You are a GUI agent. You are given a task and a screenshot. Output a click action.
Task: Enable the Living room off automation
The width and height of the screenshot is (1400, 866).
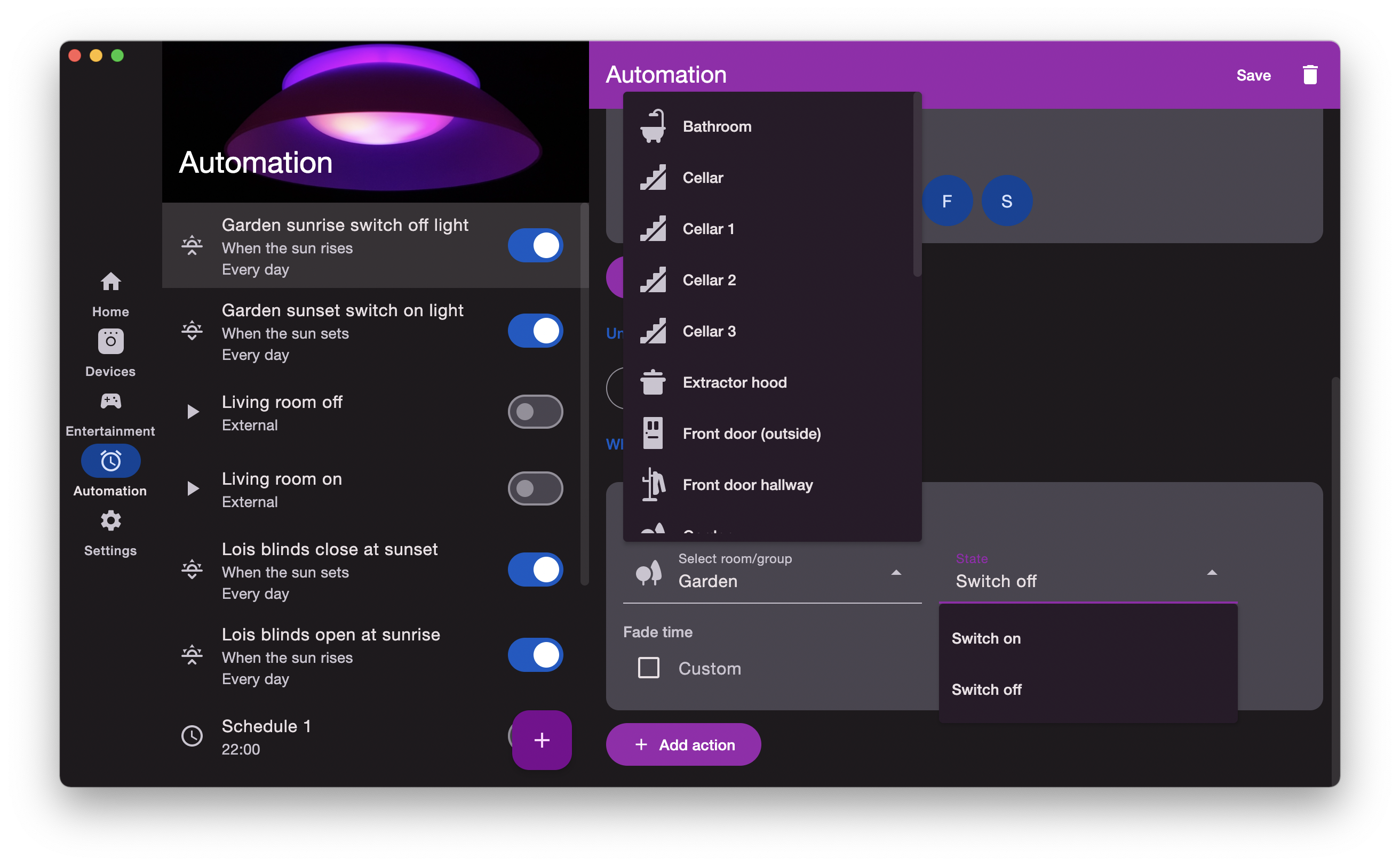pyautogui.click(x=535, y=412)
